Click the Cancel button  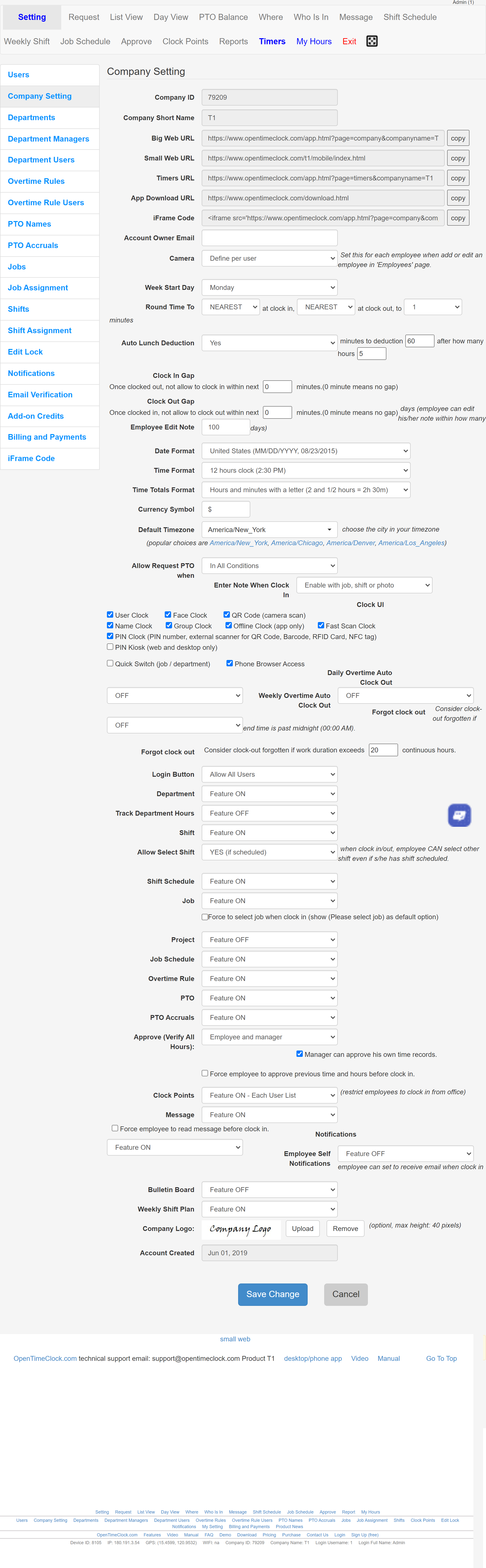(346, 1294)
